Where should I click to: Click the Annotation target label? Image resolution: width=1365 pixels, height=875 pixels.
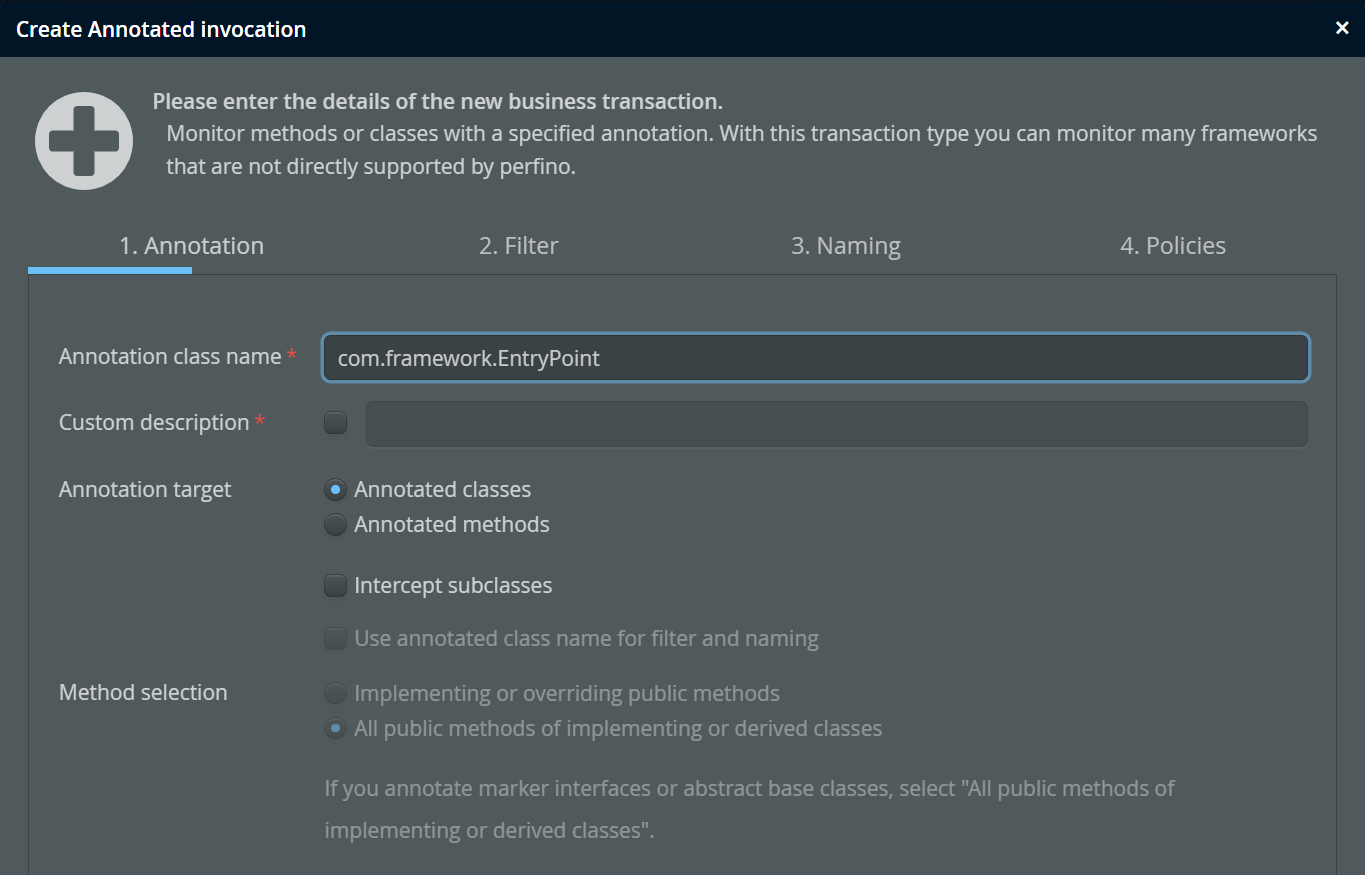(145, 490)
